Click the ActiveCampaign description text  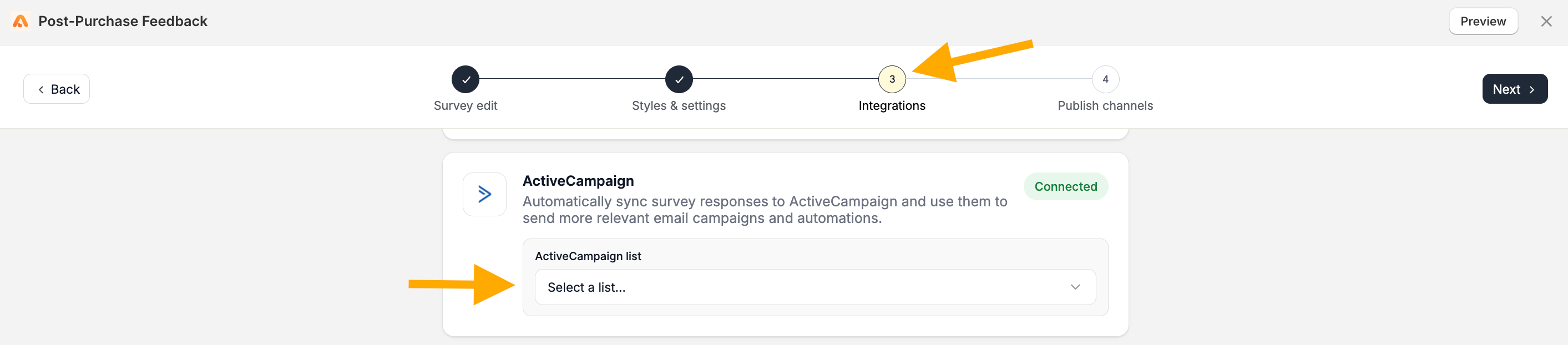[765, 210]
